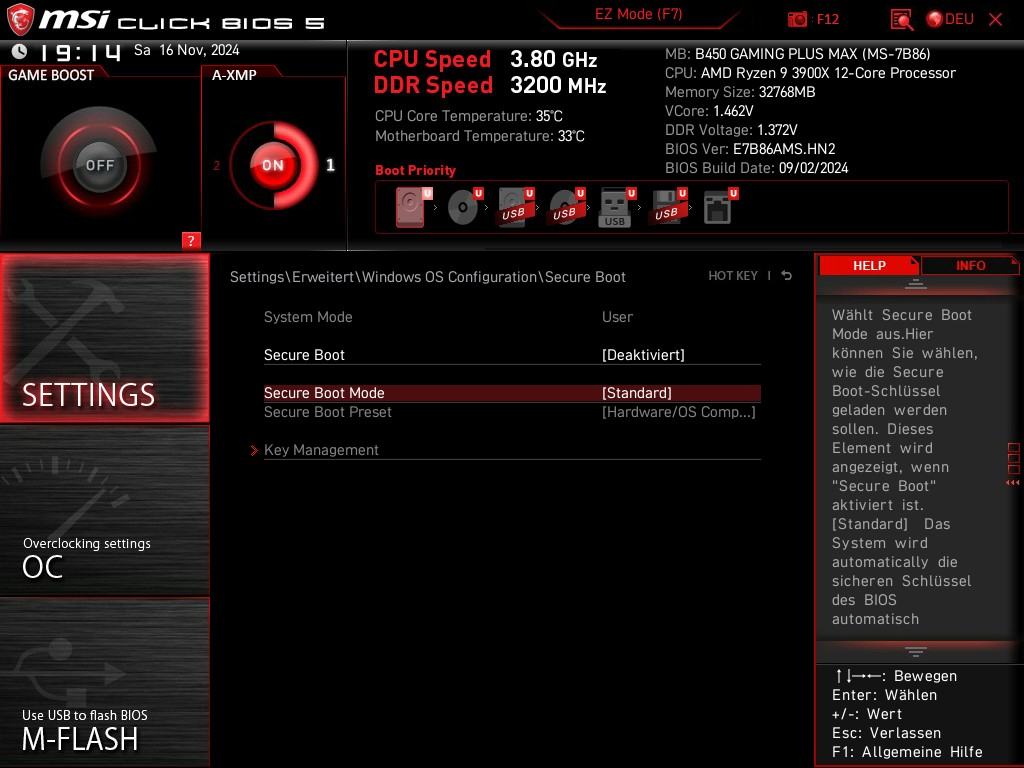
Task: Click the clock time 19:14
Action: (80, 52)
